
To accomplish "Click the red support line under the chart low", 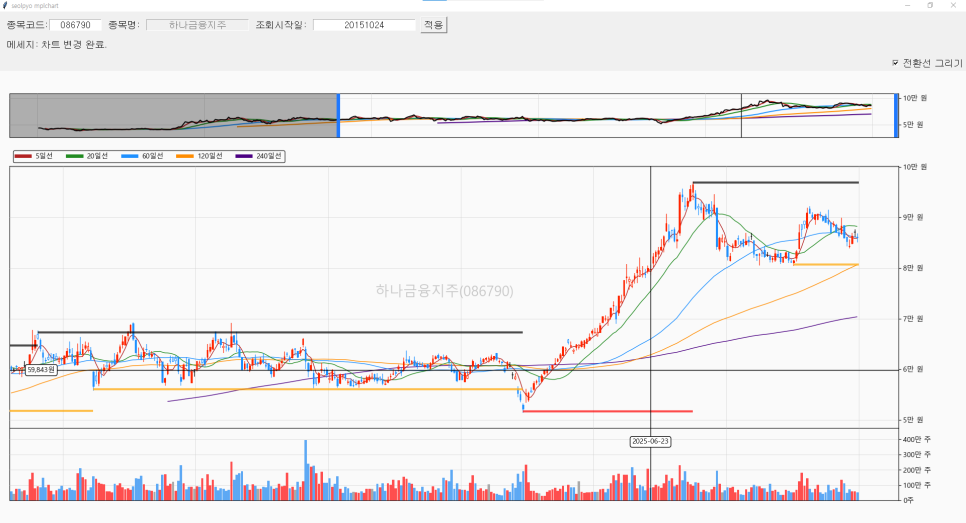I will coord(607,412).
